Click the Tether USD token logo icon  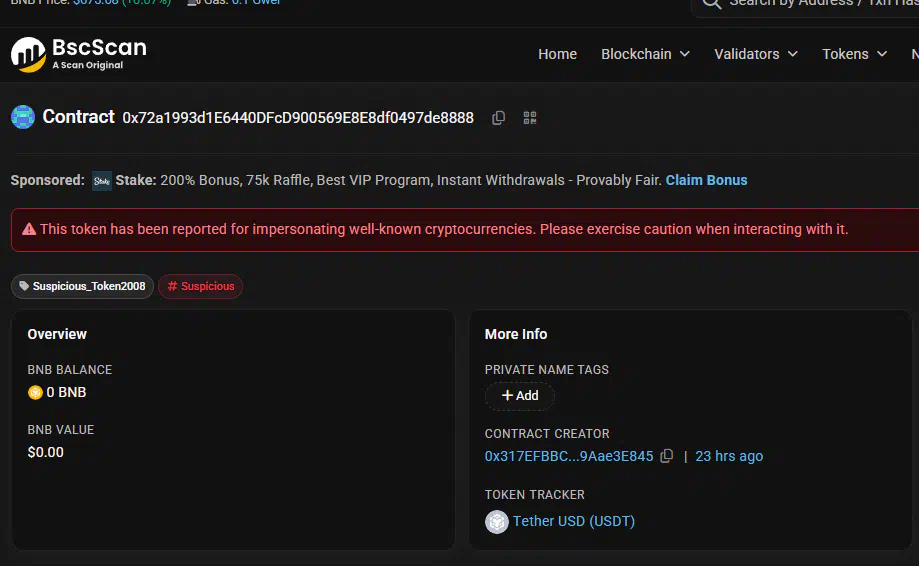pyautogui.click(x=496, y=521)
